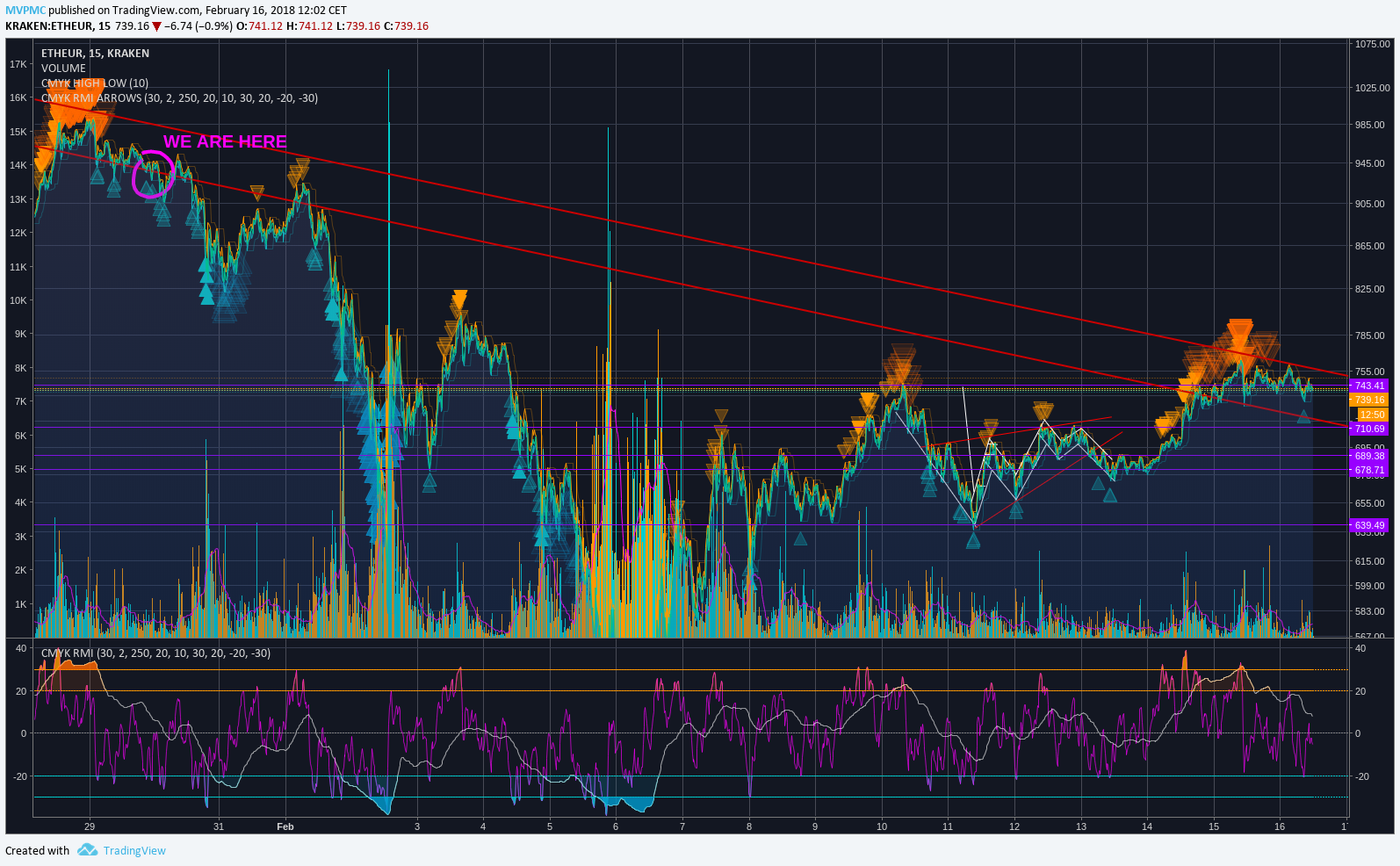Click the 905.00 price axis label
This screenshot has width=1400, height=866.
(1369, 204)
